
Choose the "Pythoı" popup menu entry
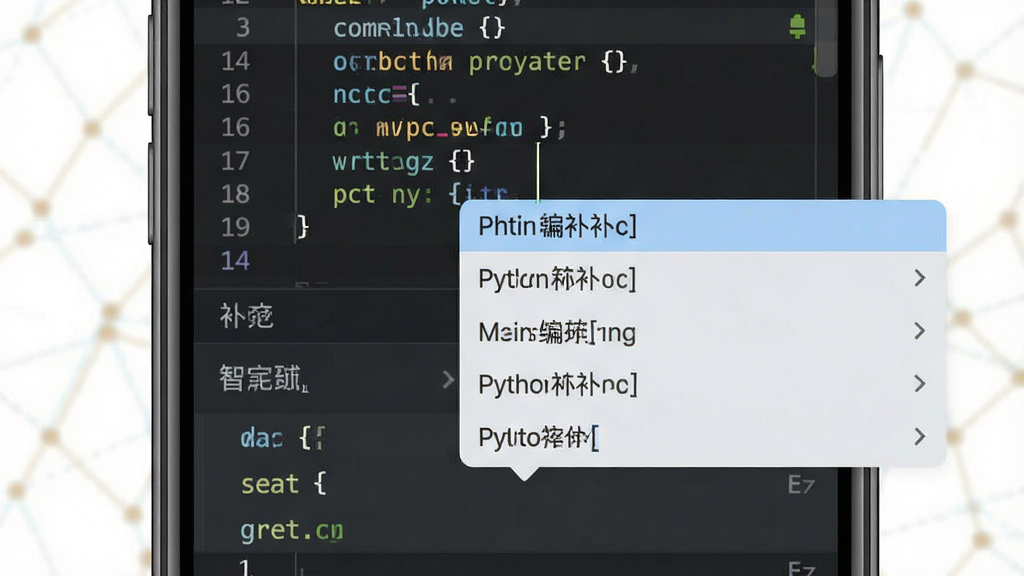(x=703, y=384)
